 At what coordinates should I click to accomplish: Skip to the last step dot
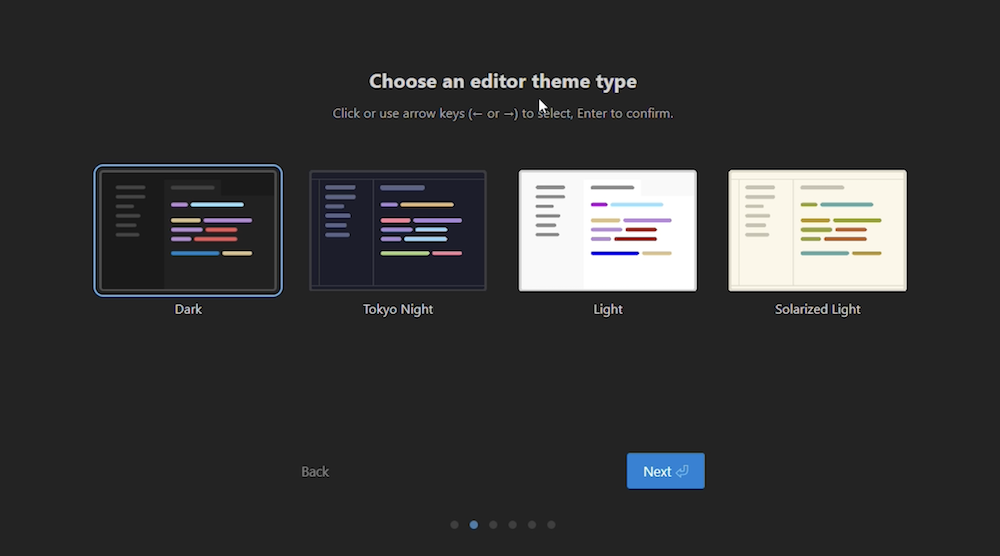[551, 524]
